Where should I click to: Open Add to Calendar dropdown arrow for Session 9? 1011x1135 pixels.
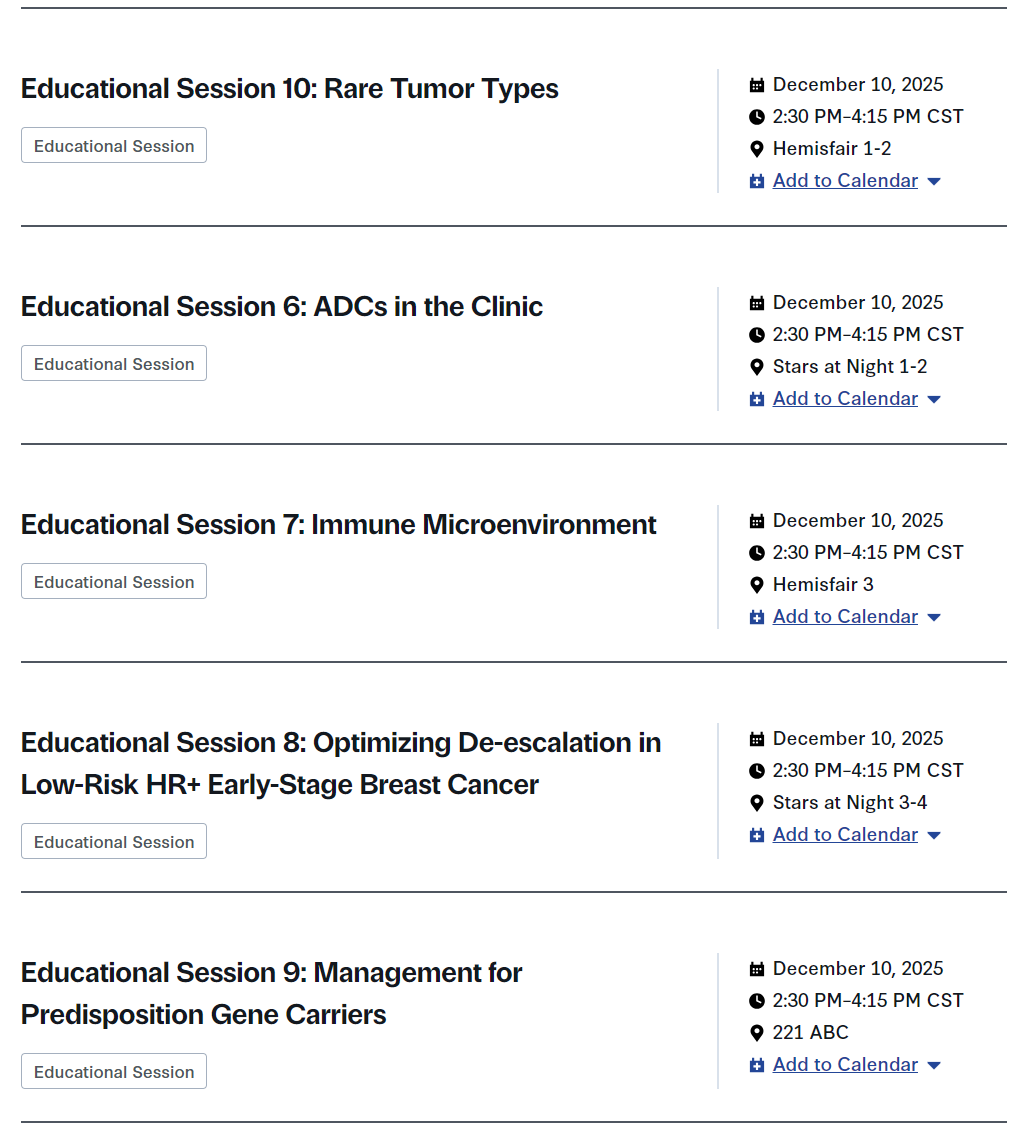[x=934, y=1066]
